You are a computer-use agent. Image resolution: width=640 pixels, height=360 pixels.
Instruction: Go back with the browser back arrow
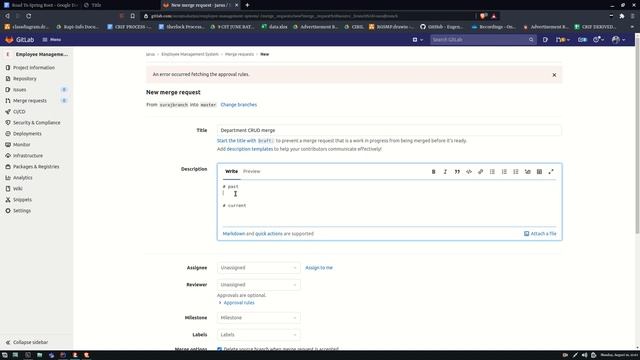tap(7, 16)
